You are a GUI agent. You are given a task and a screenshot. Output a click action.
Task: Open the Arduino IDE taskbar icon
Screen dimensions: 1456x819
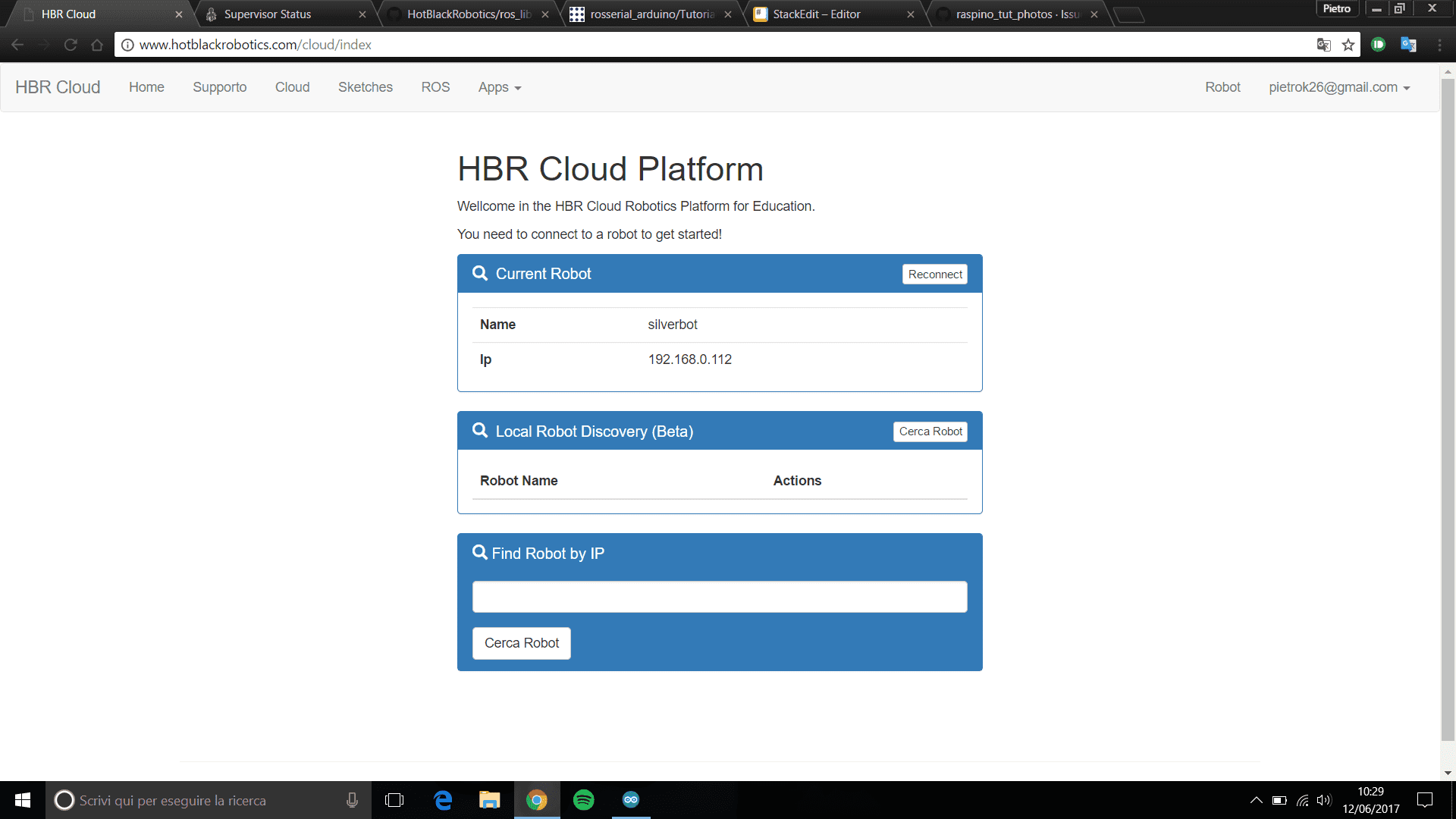click(x=630, y=800)
